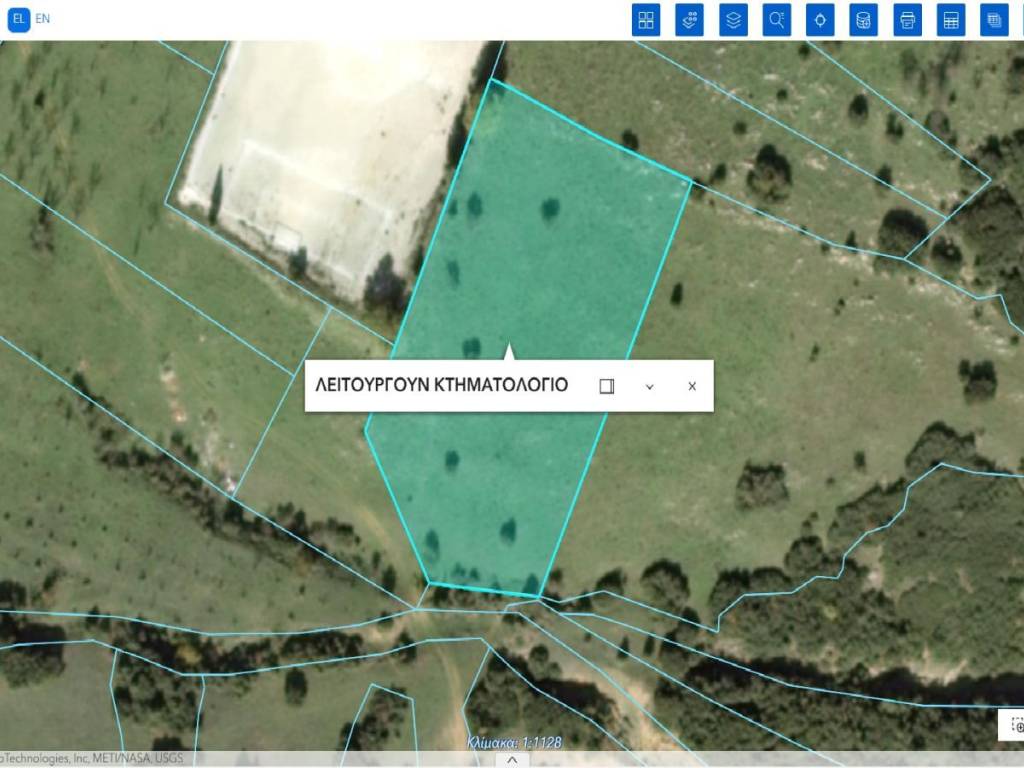The height and width of the screenshot is (768, 1024).
Task: Open the add data database icon
Action: click(864, 20)
